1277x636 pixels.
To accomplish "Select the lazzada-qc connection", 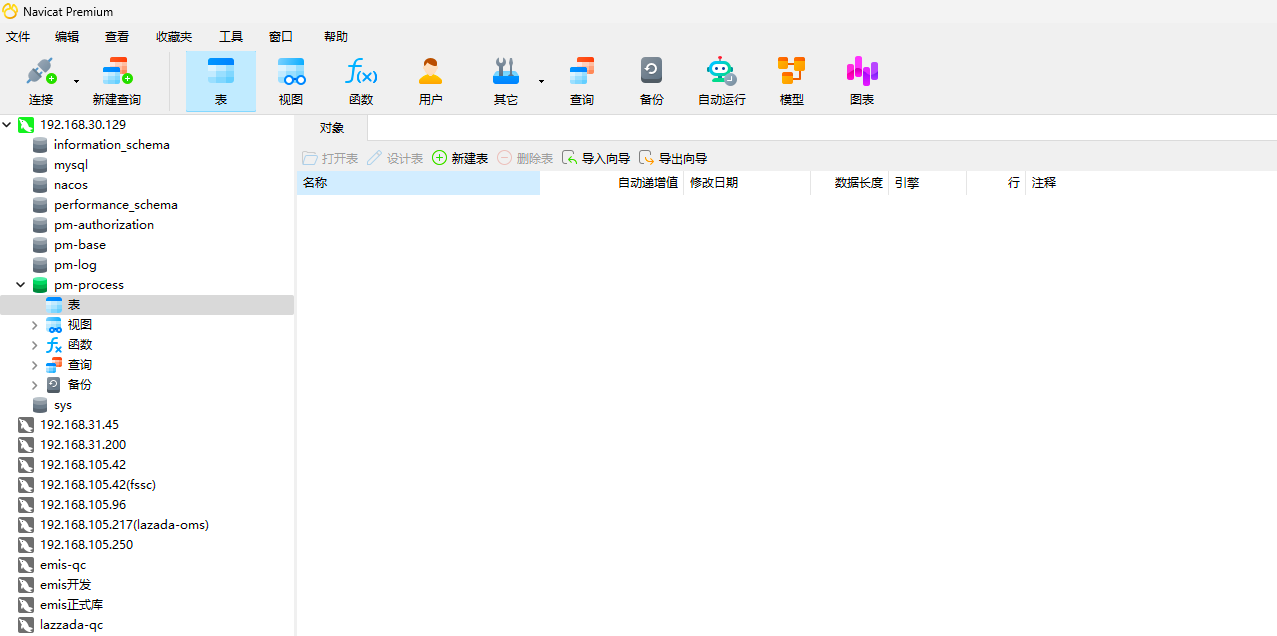I will pos(72,625).
